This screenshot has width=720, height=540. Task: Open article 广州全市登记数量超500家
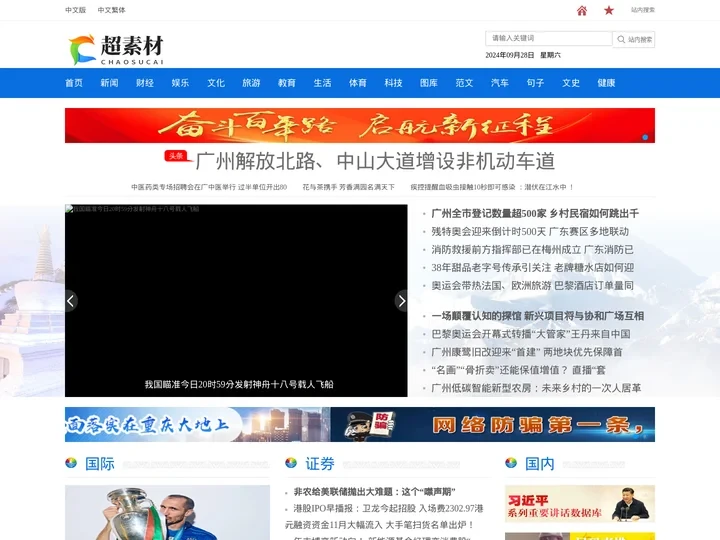pyautogui.click(x=535, y=214)
